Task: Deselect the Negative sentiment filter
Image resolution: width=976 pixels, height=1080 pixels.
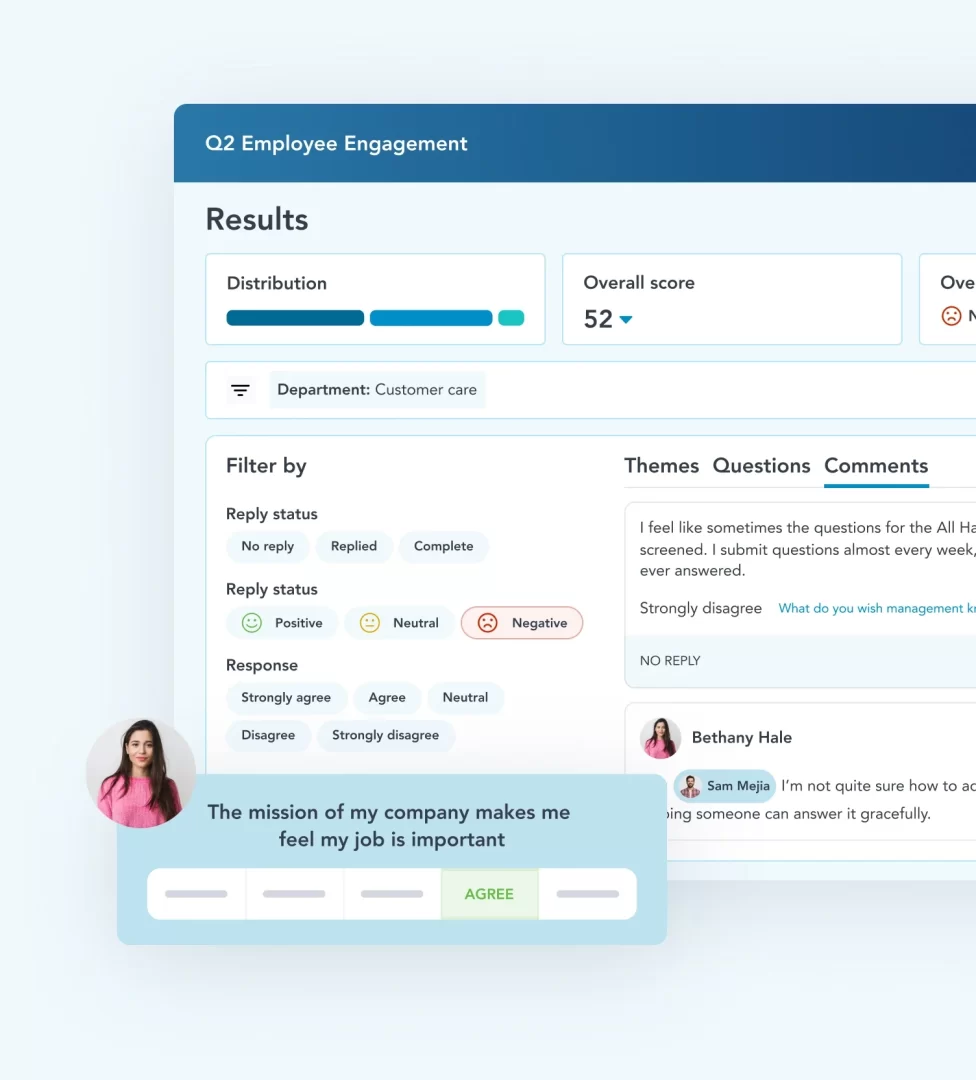Action: (x=522, y=623)
